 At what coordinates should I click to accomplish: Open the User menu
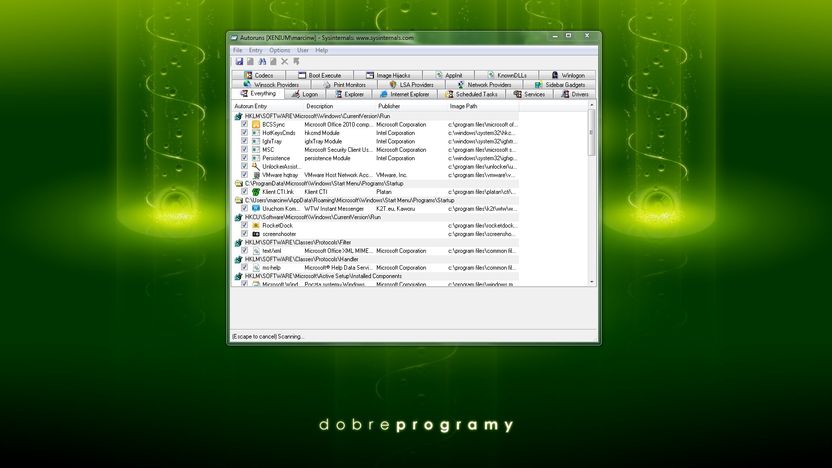point(303,50)
